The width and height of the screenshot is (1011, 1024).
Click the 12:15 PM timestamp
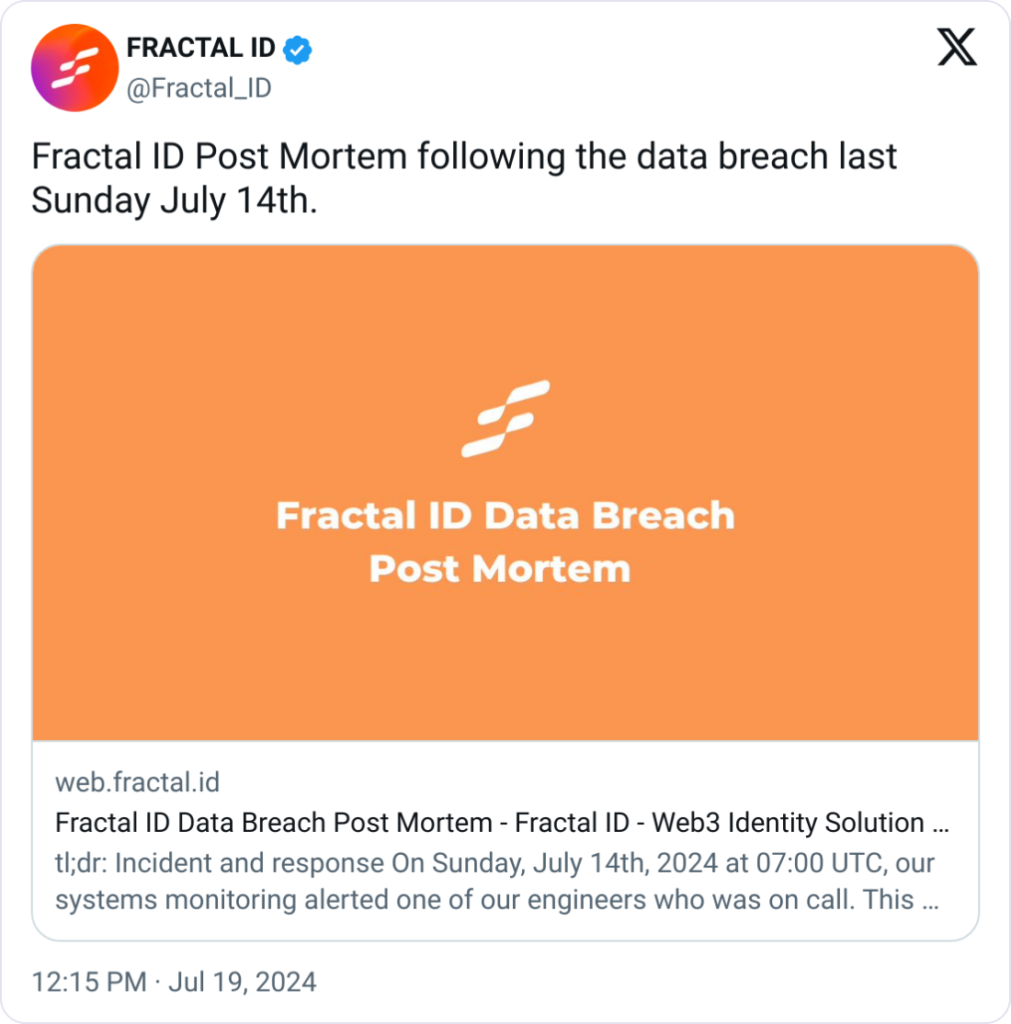tap(89, 981)
